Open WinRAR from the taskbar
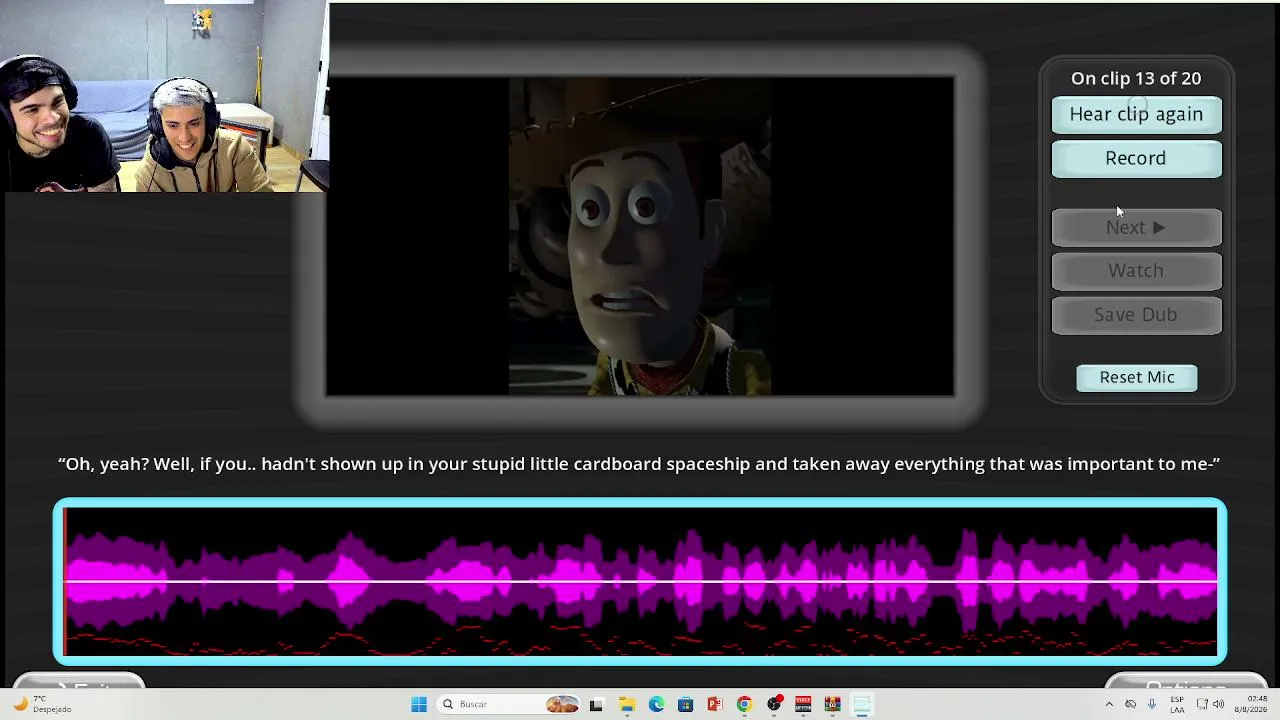The width and height of the screenshot is (1280, 720). [832, 705]
